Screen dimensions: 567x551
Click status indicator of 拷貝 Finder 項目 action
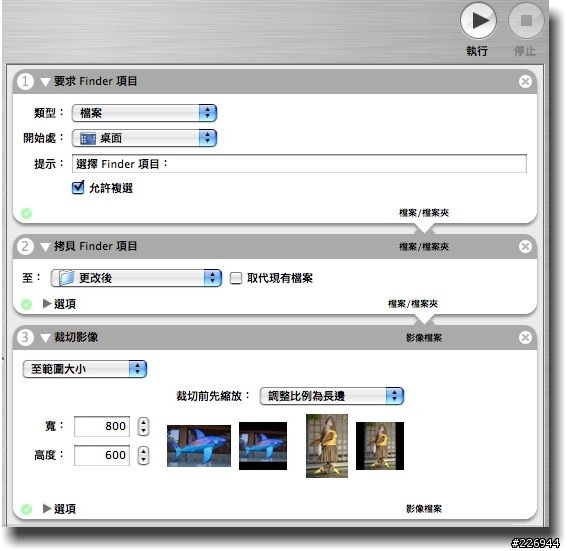pos(26,304)
